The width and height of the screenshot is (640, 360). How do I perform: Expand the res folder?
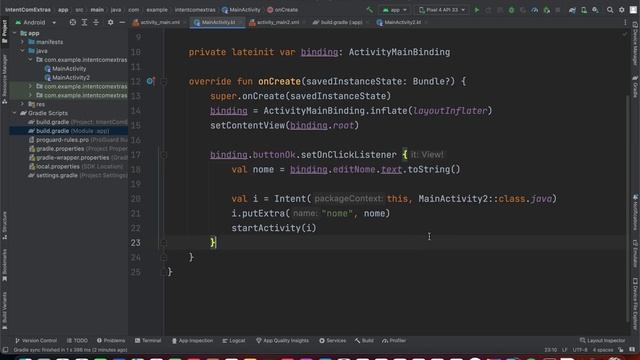(22, 104)
